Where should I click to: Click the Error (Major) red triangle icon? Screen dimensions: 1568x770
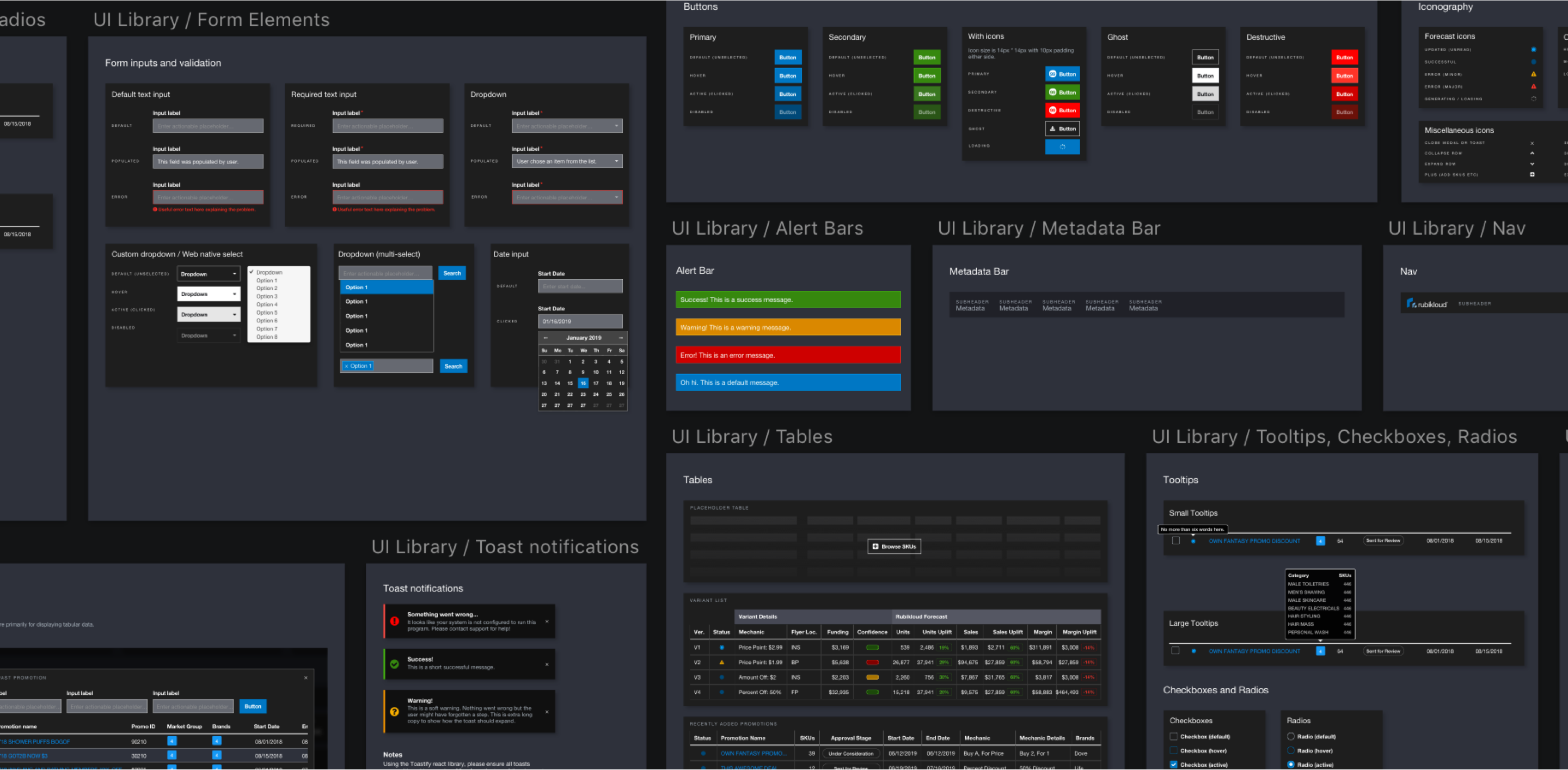[1533, 87]
